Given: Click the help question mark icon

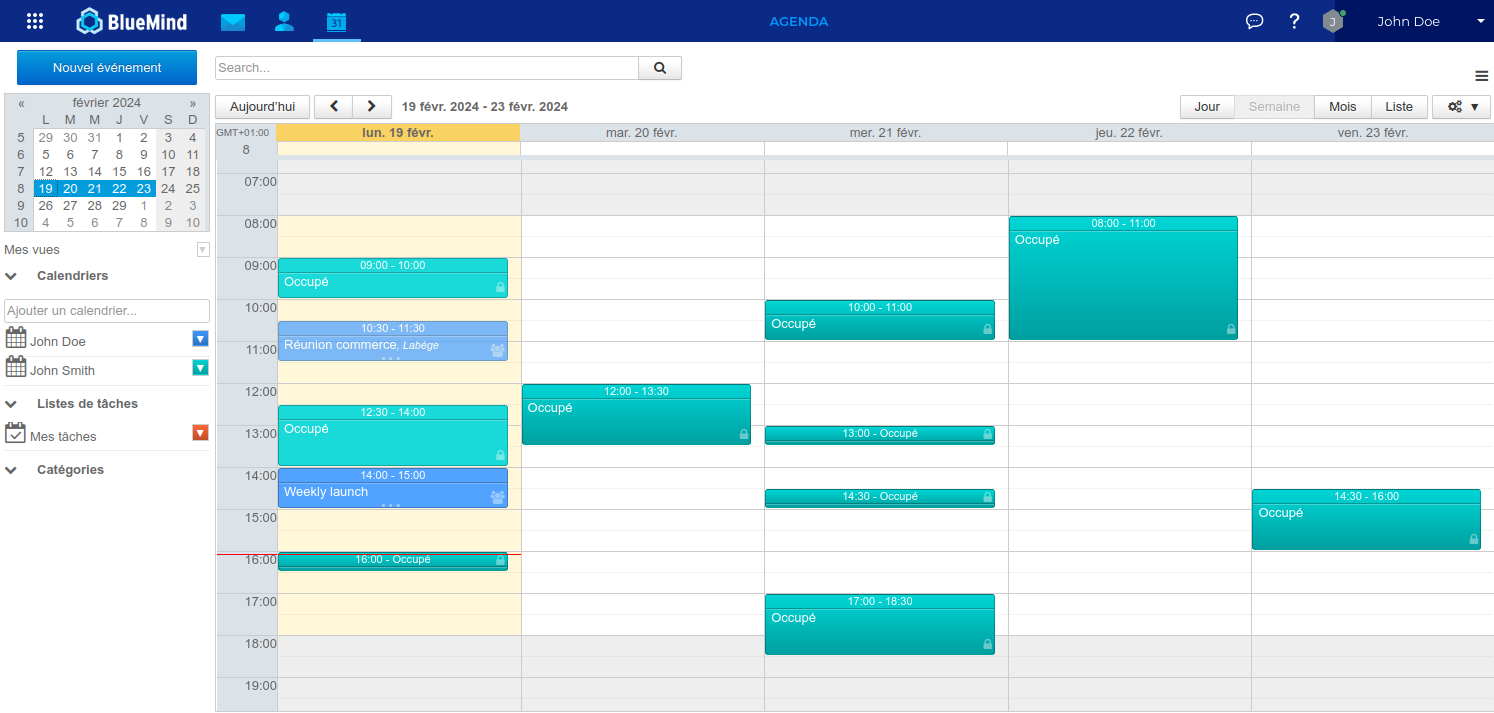Looking at the screenshot, I should (x=1294, y=21).
